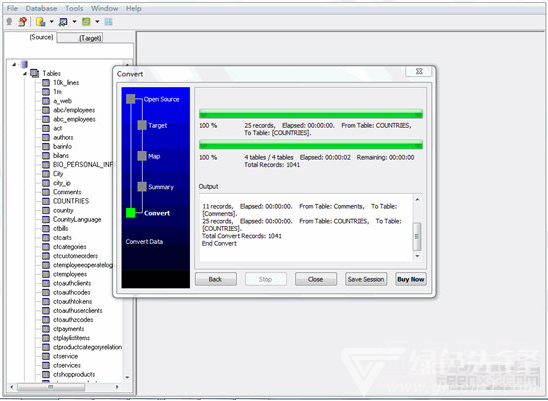The height and width of the screenshot is (401, 548).
Task: Click the Output log vertical scrollbar thumb
Action: coord(417,237)
